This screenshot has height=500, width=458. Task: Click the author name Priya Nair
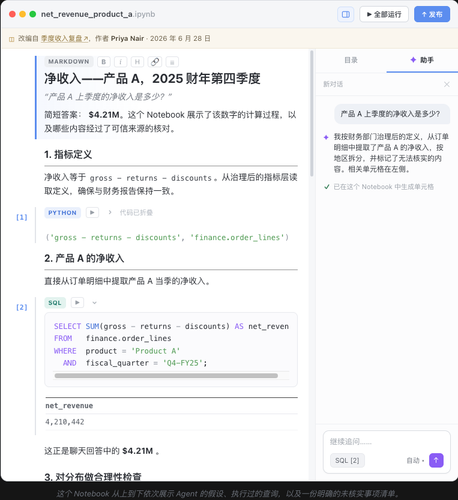coord(127,39)
